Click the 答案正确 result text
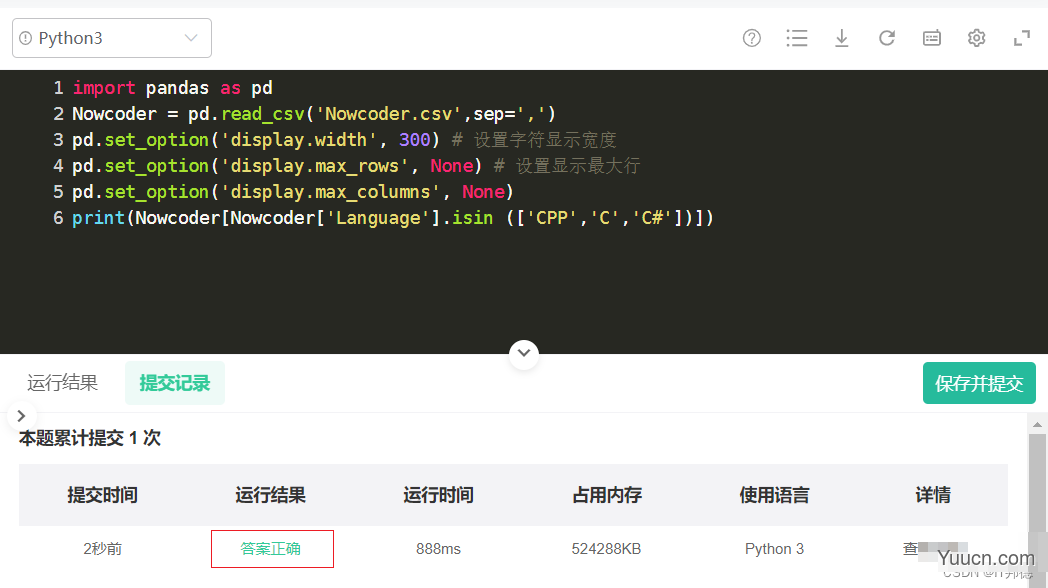 tap(271, 549)
